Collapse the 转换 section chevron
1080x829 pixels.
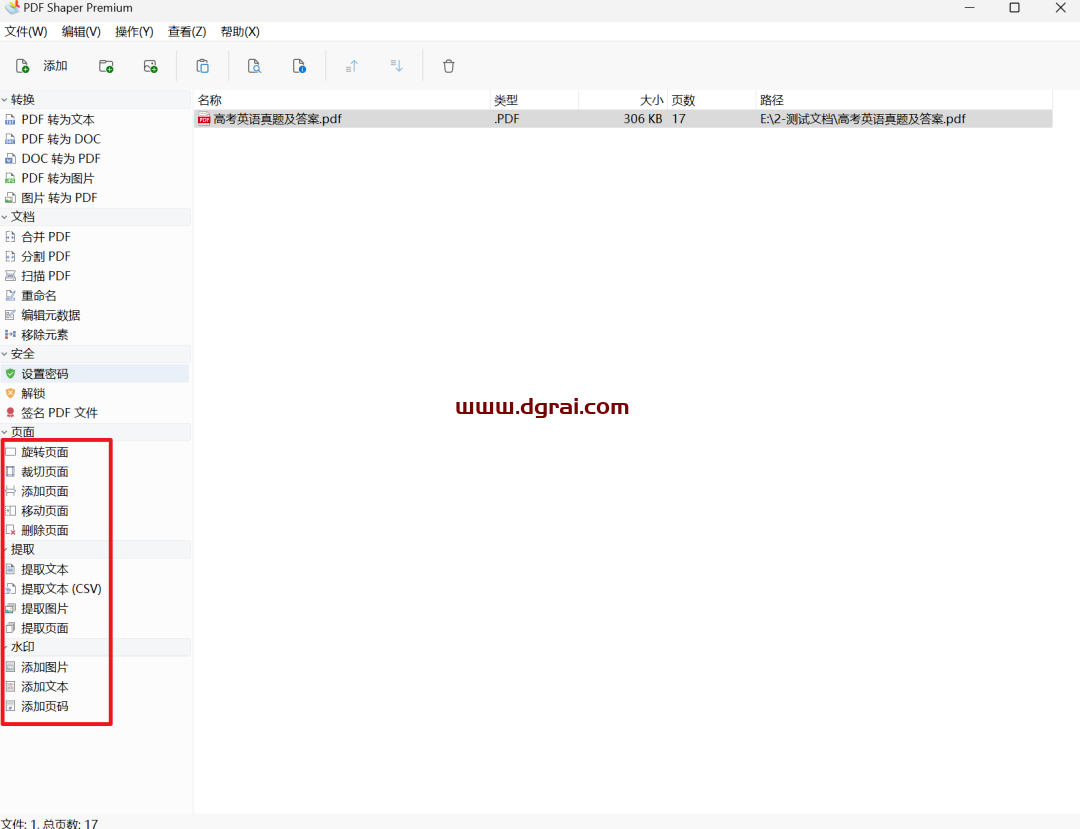(x=4, y=100)
